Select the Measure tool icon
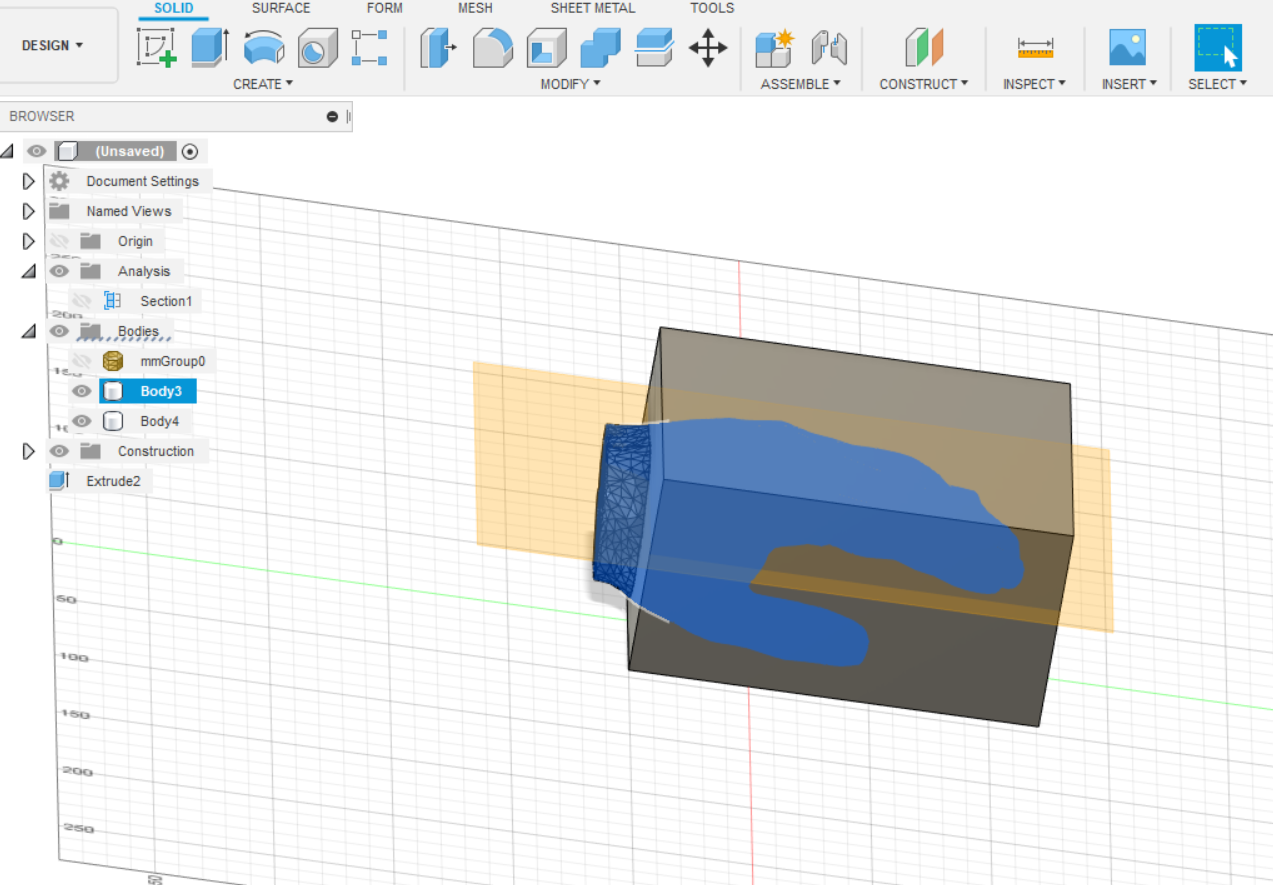 click(1035, 48)
